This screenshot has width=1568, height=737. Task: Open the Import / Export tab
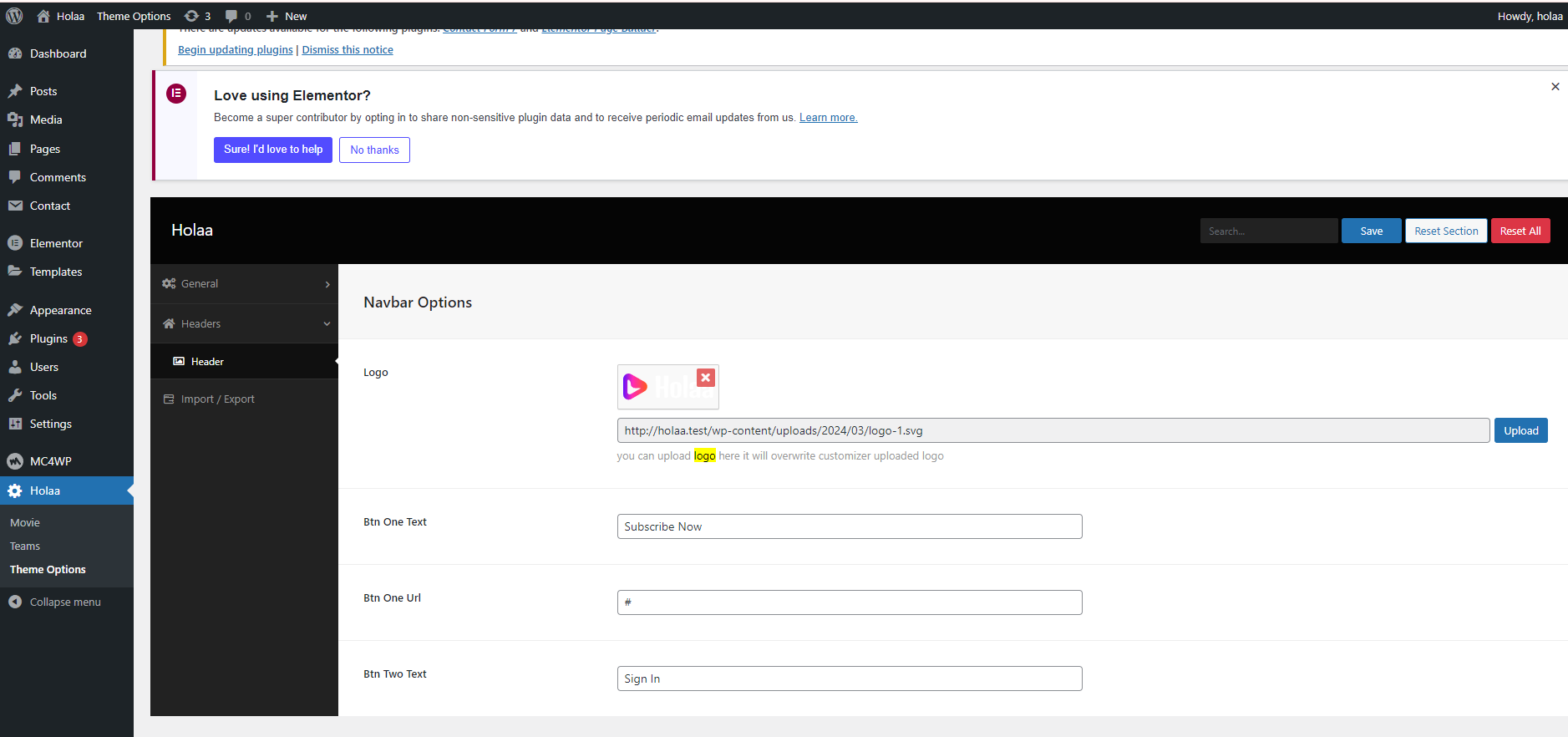click(217, 399)
